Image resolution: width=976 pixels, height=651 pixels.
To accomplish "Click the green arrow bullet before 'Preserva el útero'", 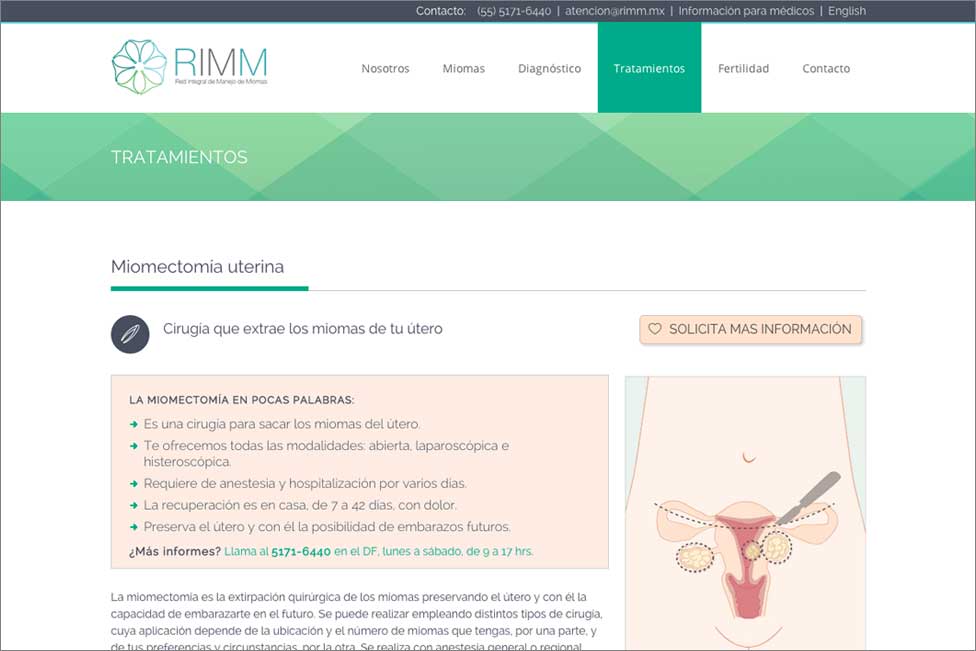I will 133,527.
